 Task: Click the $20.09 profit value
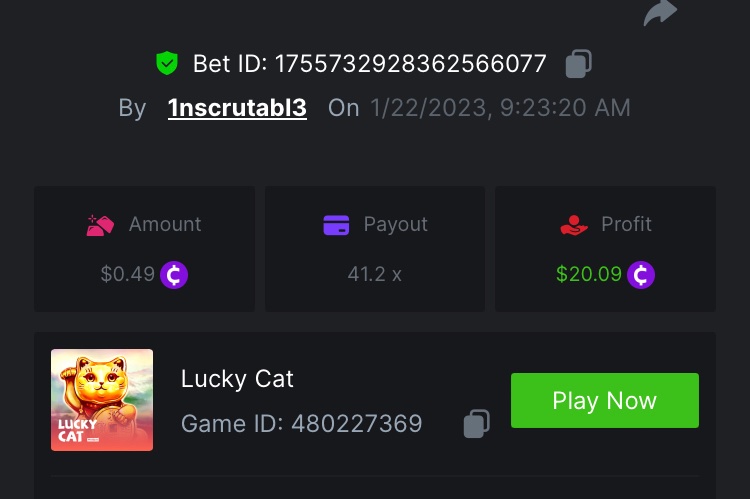[x=589, y=274]
